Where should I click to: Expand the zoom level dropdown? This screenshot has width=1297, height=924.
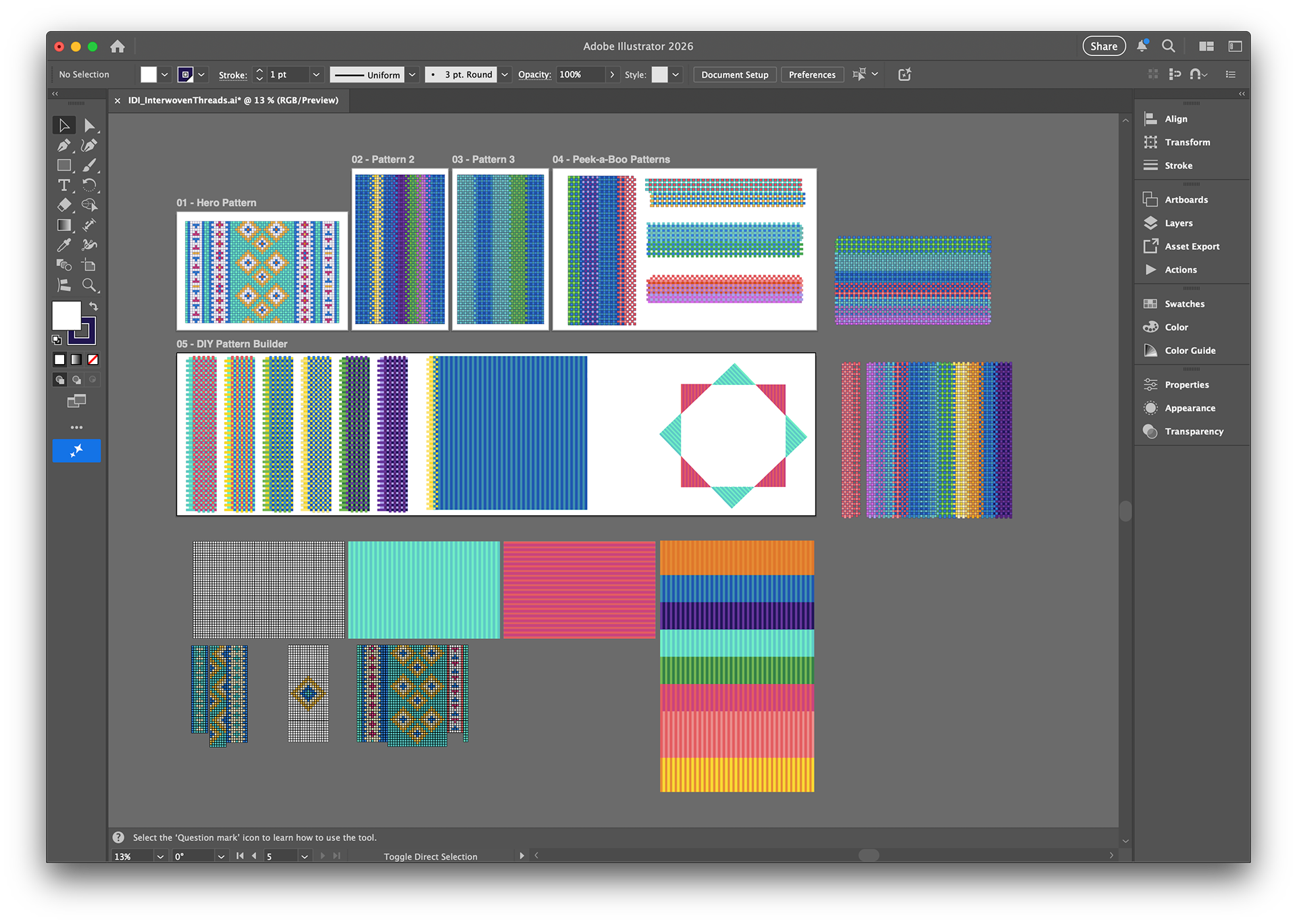point(160,856)
